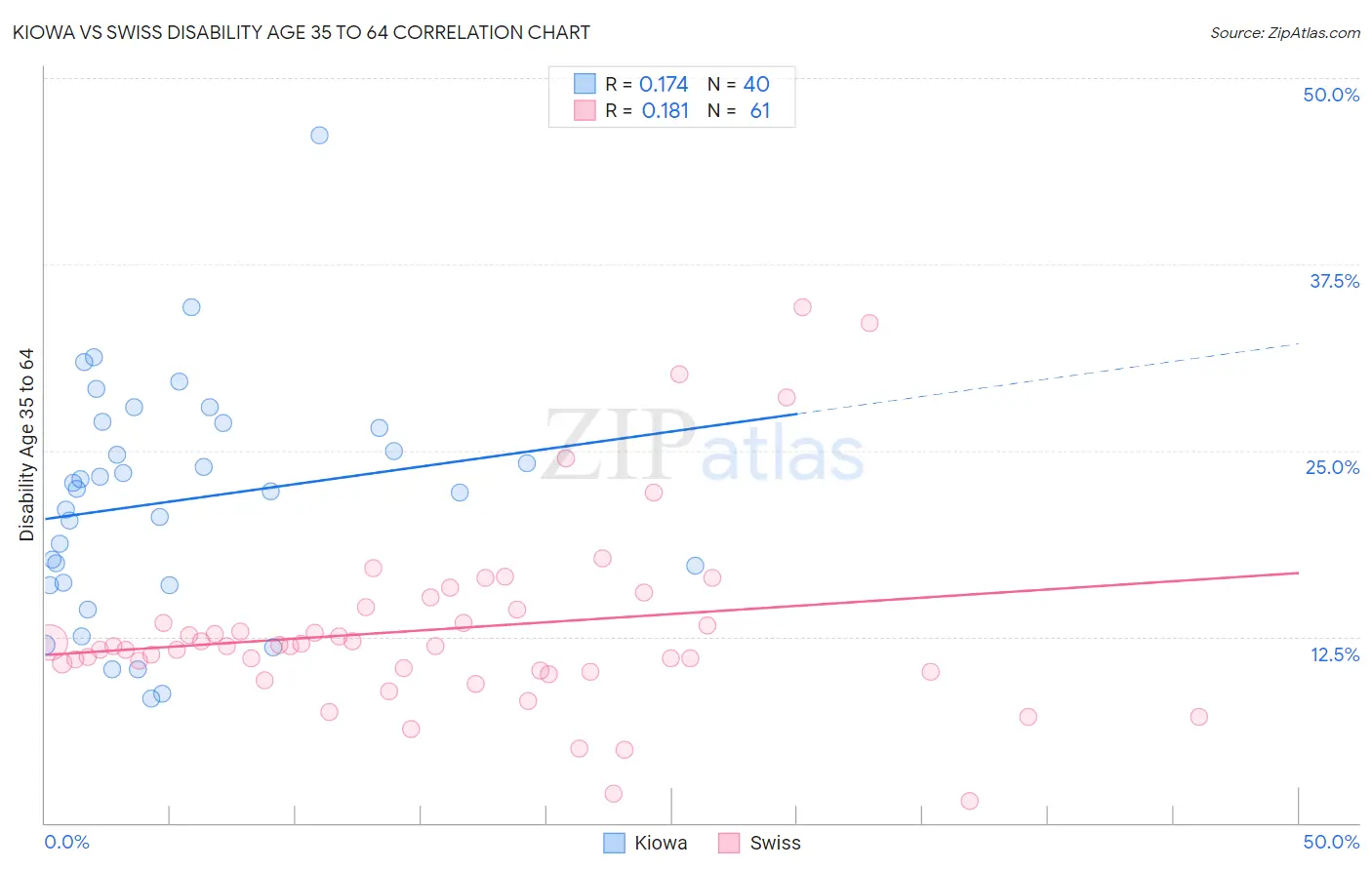The width and height of the screenshot is (1372, 870).
Task: Click the highest pink Swiss data point
Action: tap(802, 307)
